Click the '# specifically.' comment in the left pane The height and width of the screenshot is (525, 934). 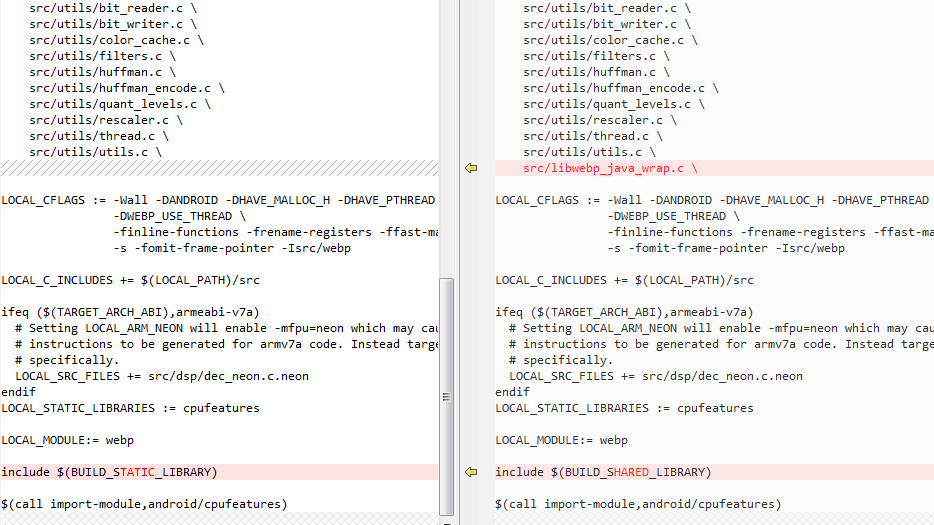coord(67,361)
